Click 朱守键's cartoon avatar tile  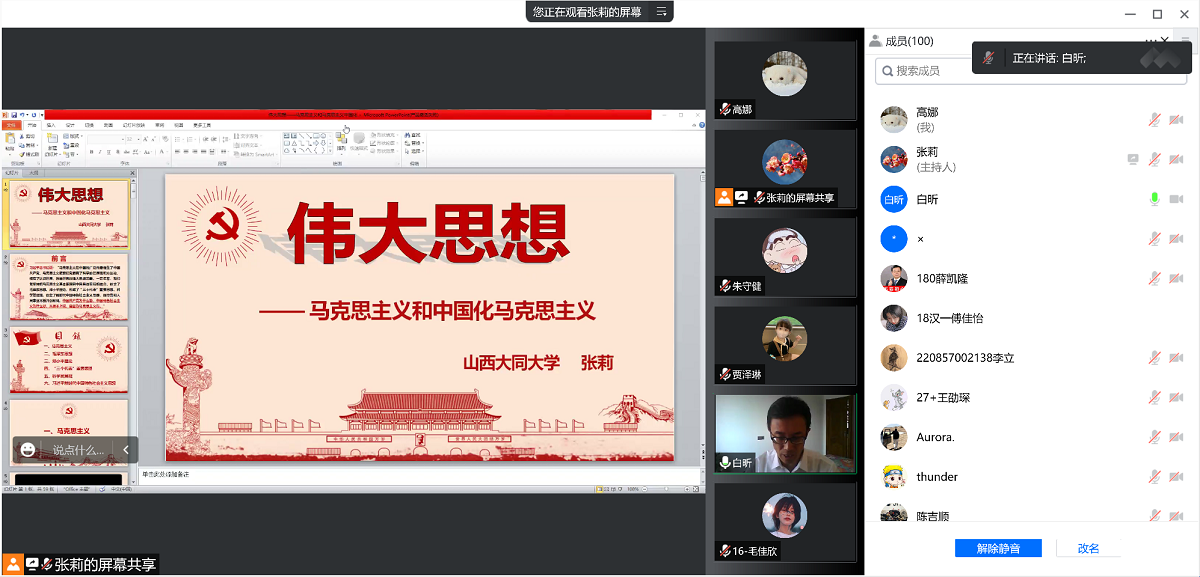point(785,257)
